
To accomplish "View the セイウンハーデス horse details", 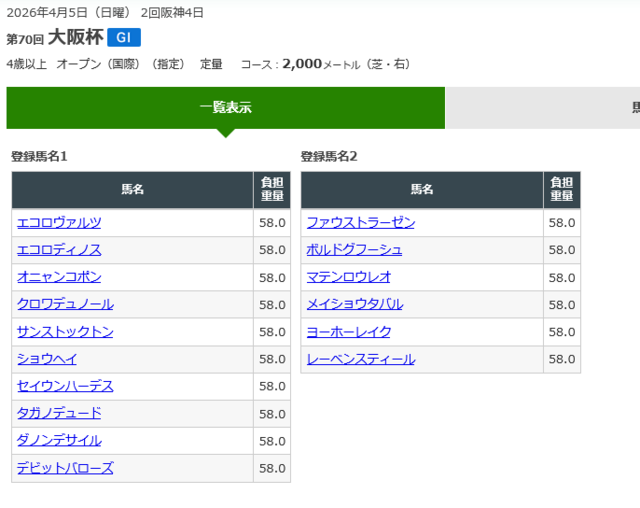I will pos(65,386).
